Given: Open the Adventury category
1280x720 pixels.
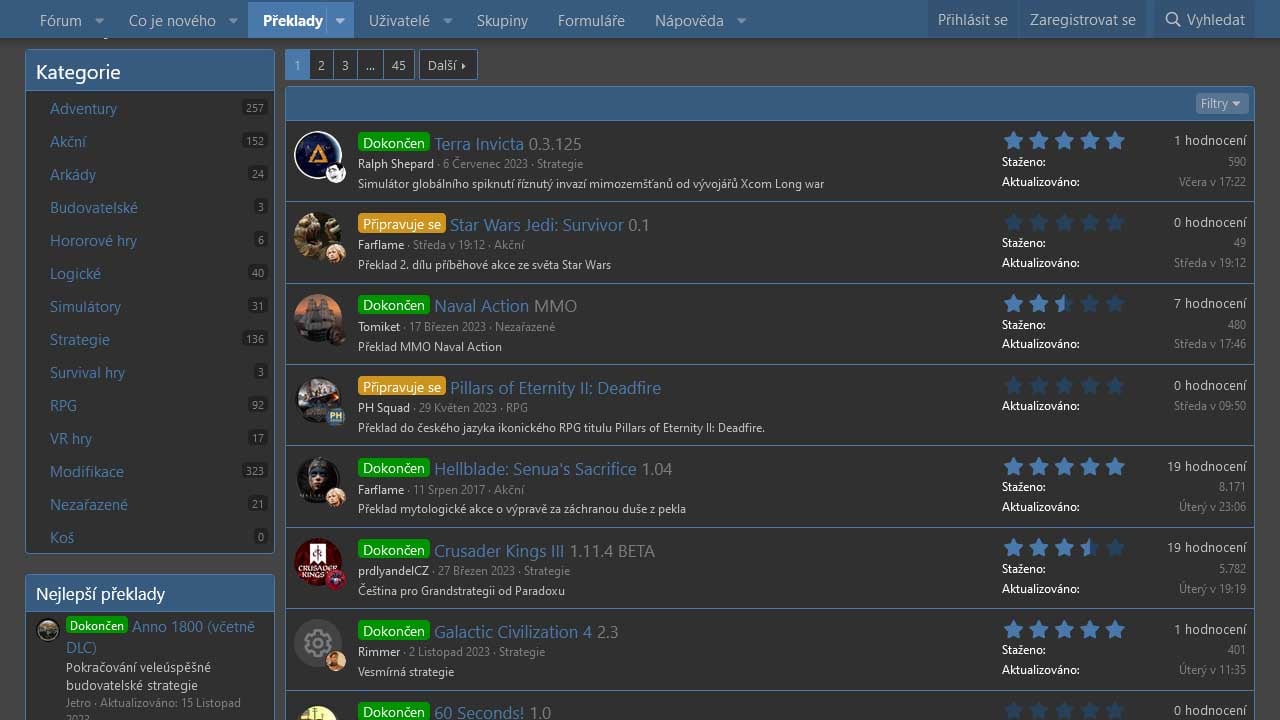Looking at the screenshot, I should click(83, 108).
